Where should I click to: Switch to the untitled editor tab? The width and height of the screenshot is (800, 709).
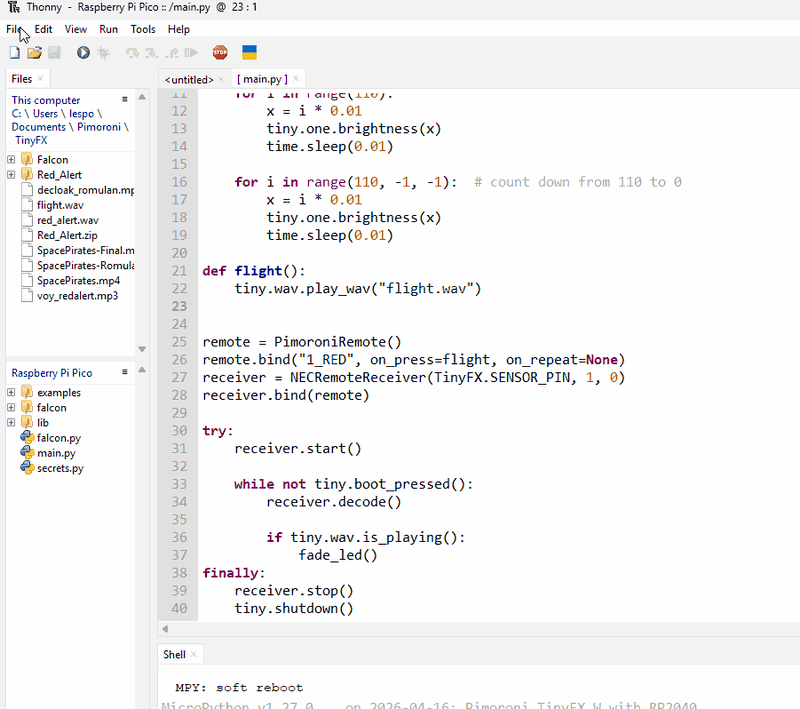189,79
